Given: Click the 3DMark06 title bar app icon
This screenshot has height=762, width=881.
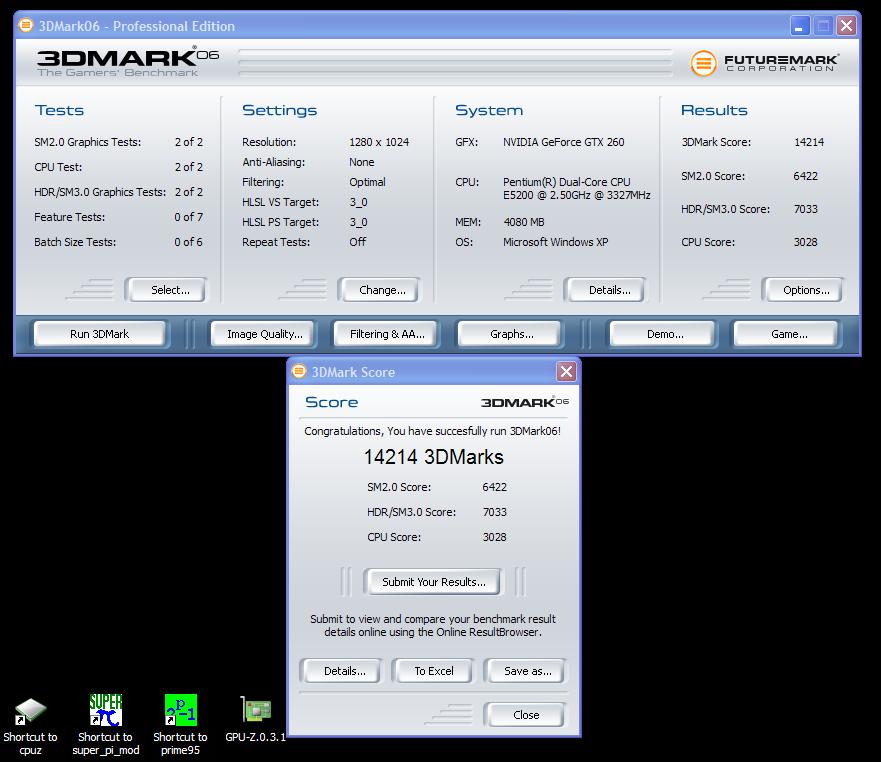Looking at the screenshot, I should [26, 25].
